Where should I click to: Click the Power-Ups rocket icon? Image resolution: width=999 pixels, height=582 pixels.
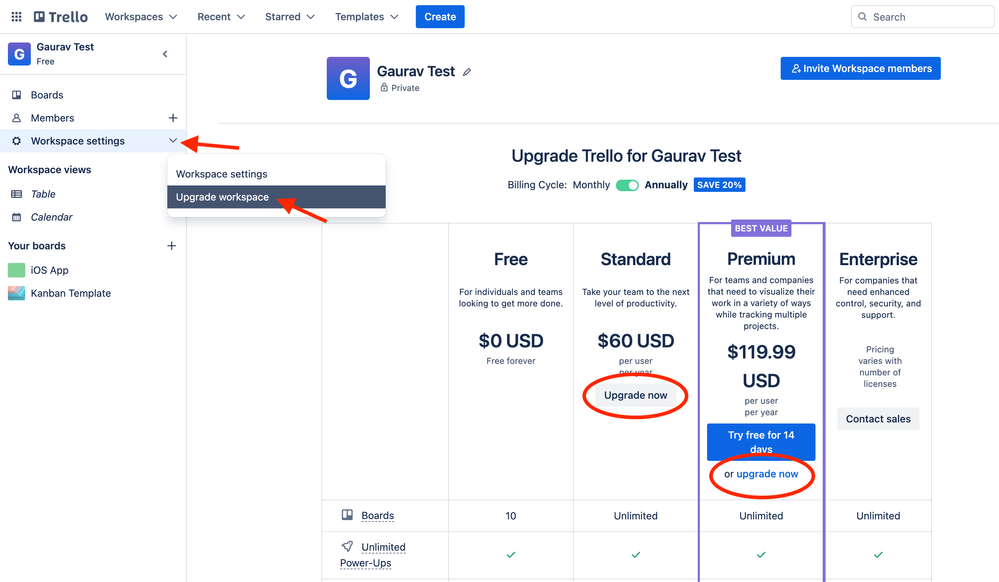point(347,546)
